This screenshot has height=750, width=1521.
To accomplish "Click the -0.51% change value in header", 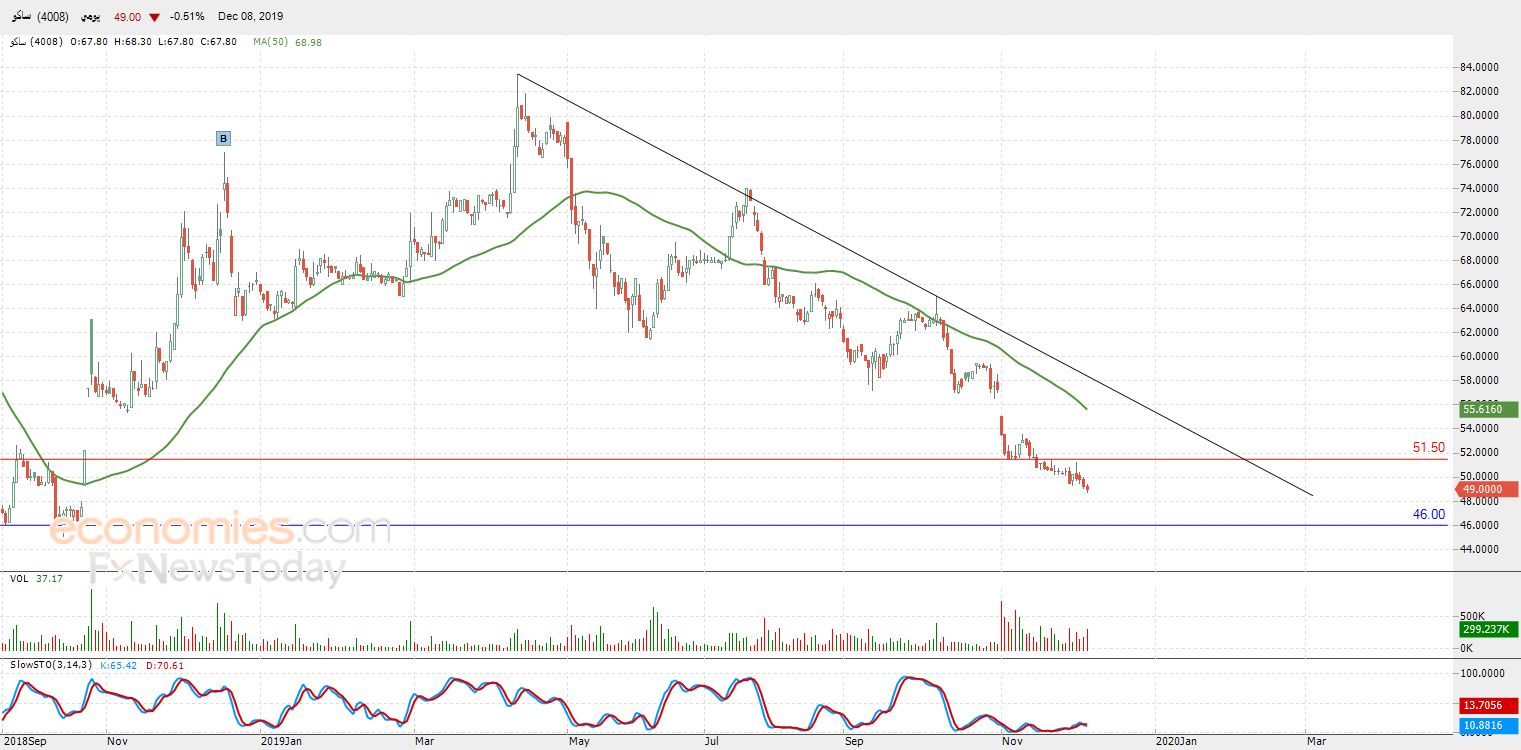I will pos(186,16).
